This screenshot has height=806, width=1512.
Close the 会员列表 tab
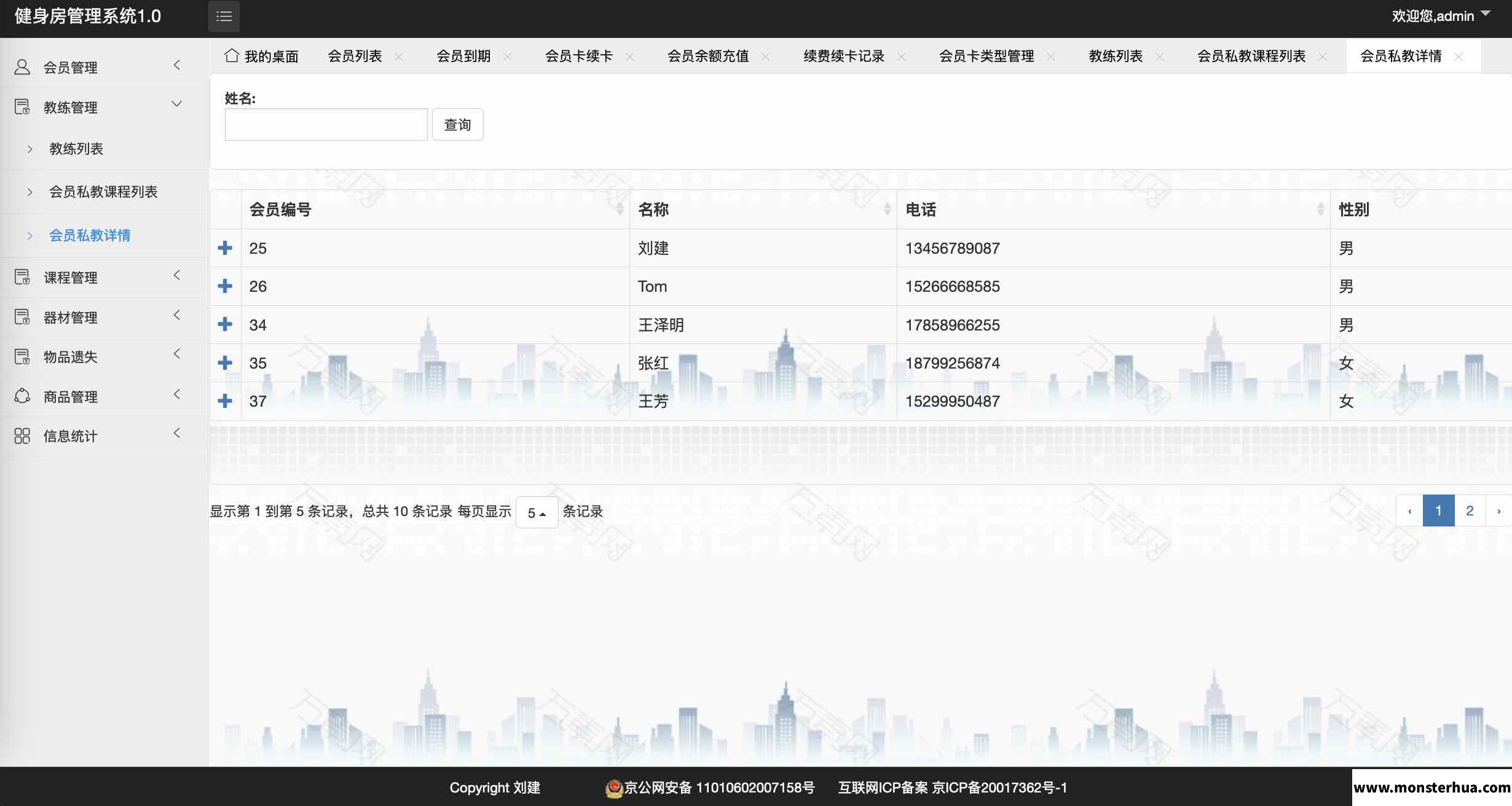399,57
